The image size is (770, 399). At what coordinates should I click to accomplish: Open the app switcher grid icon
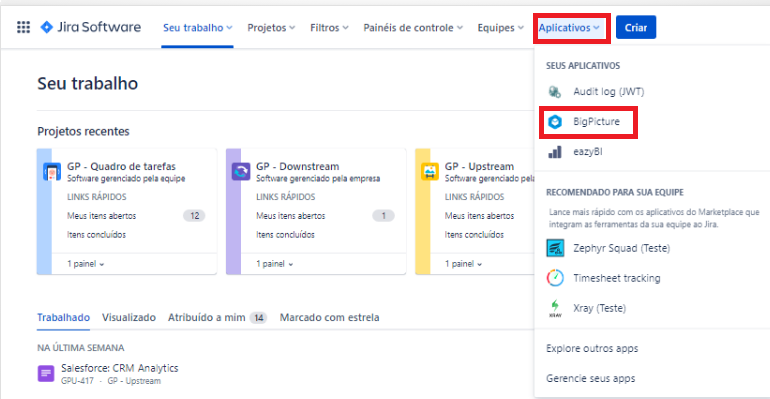coord(23,27)
